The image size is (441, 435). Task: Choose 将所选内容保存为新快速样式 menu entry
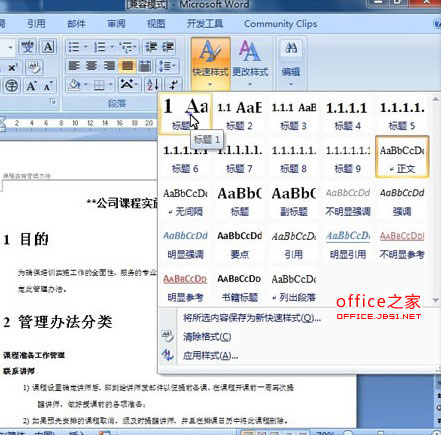tap(252, 318)
